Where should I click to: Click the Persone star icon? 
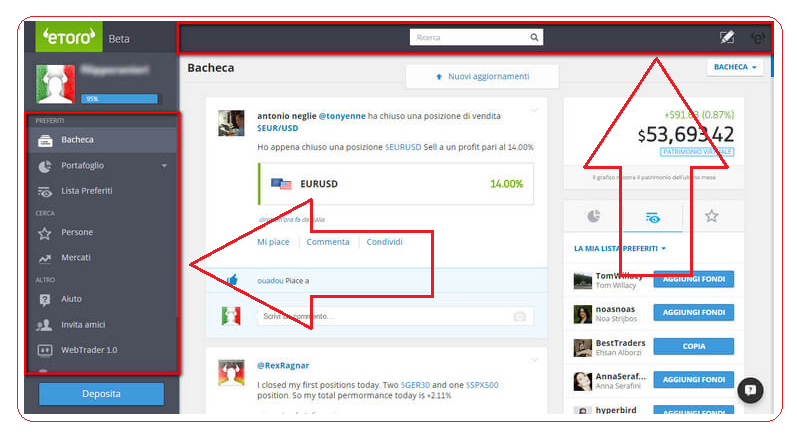tap(45, 233)
